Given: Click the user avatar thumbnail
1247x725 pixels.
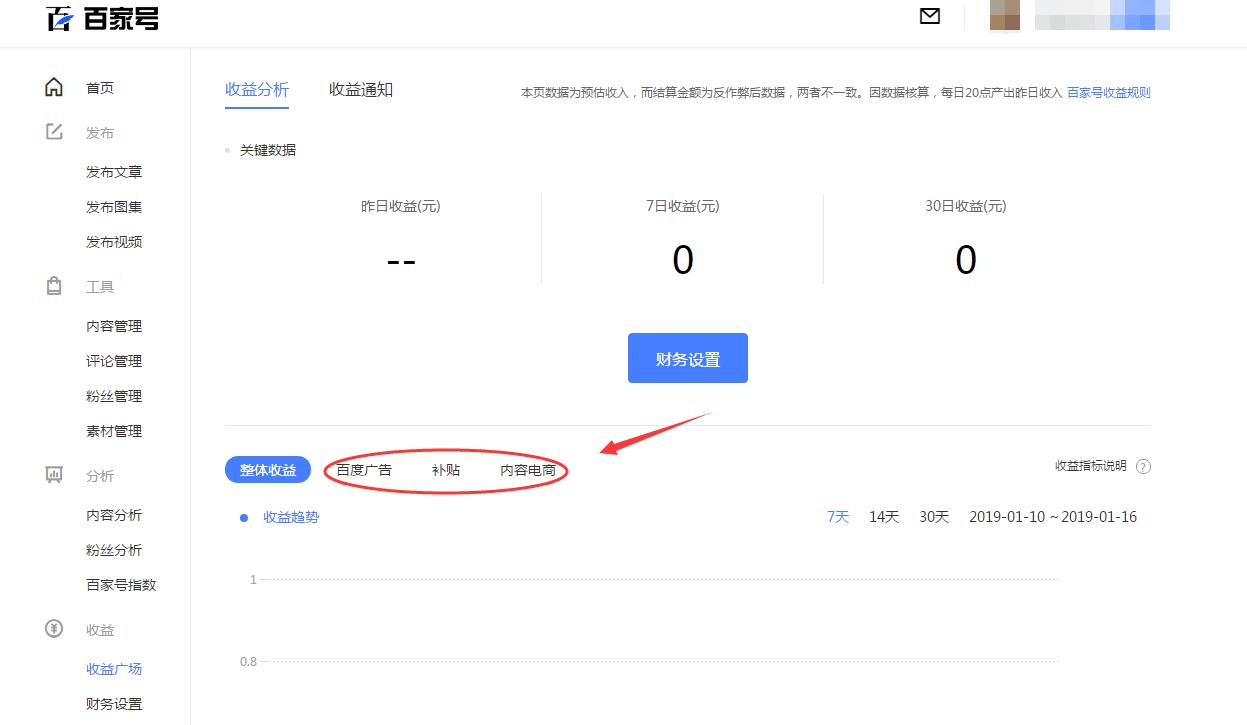Looking at the screenshot, I should click(1004, 16).
